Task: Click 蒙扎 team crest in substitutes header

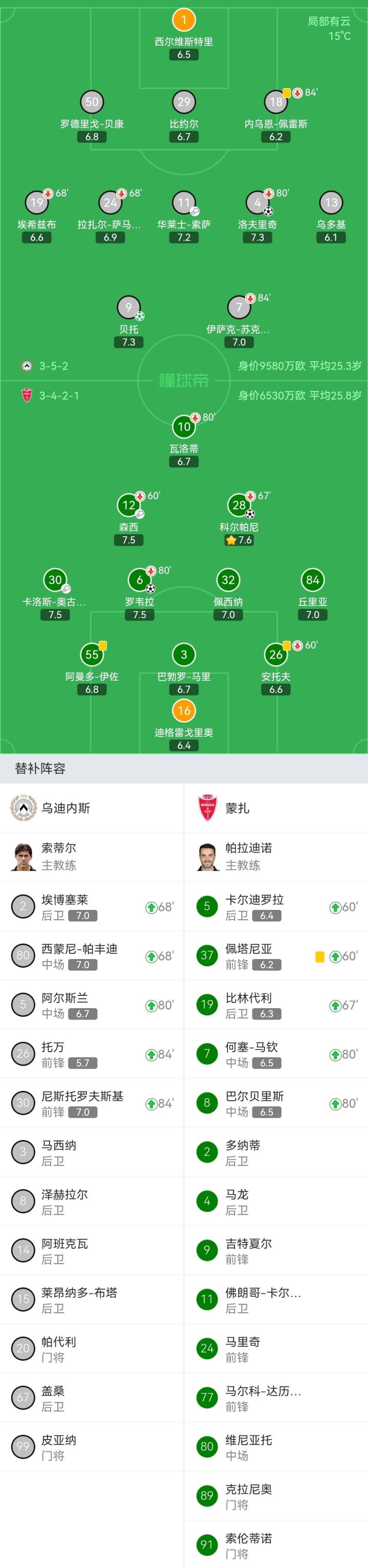Action: pos(208,808)
